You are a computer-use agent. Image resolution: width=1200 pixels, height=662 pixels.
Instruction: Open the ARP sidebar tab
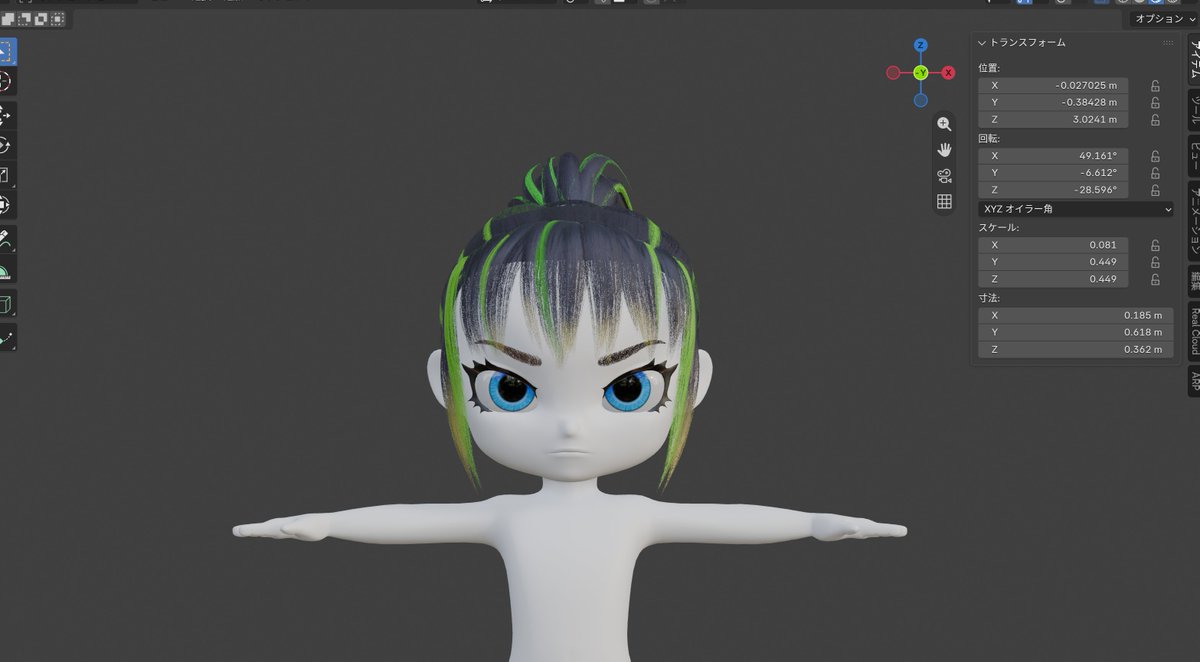point(1193,381)
